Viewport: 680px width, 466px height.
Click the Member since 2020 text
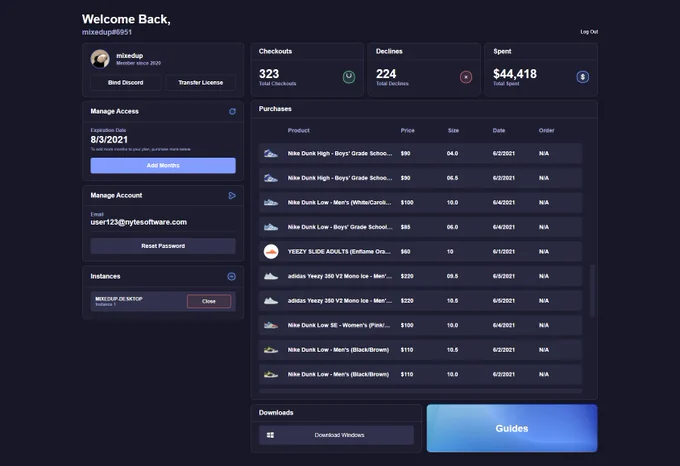138,63
